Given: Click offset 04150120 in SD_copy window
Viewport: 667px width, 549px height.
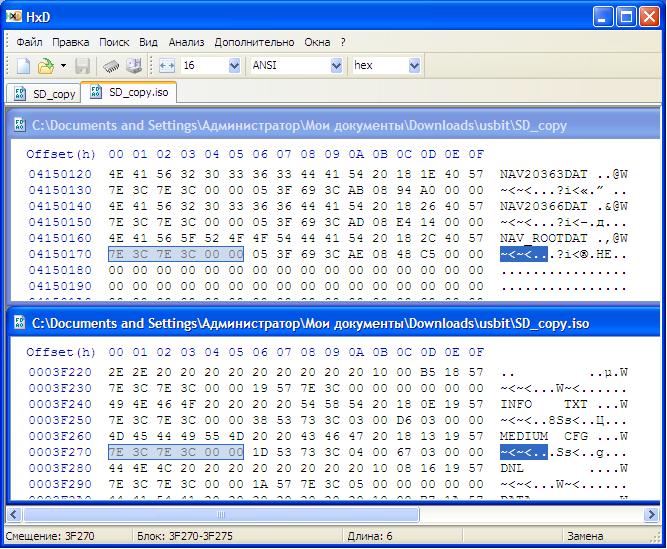Looking at the screenshot, I should (60, 174).
